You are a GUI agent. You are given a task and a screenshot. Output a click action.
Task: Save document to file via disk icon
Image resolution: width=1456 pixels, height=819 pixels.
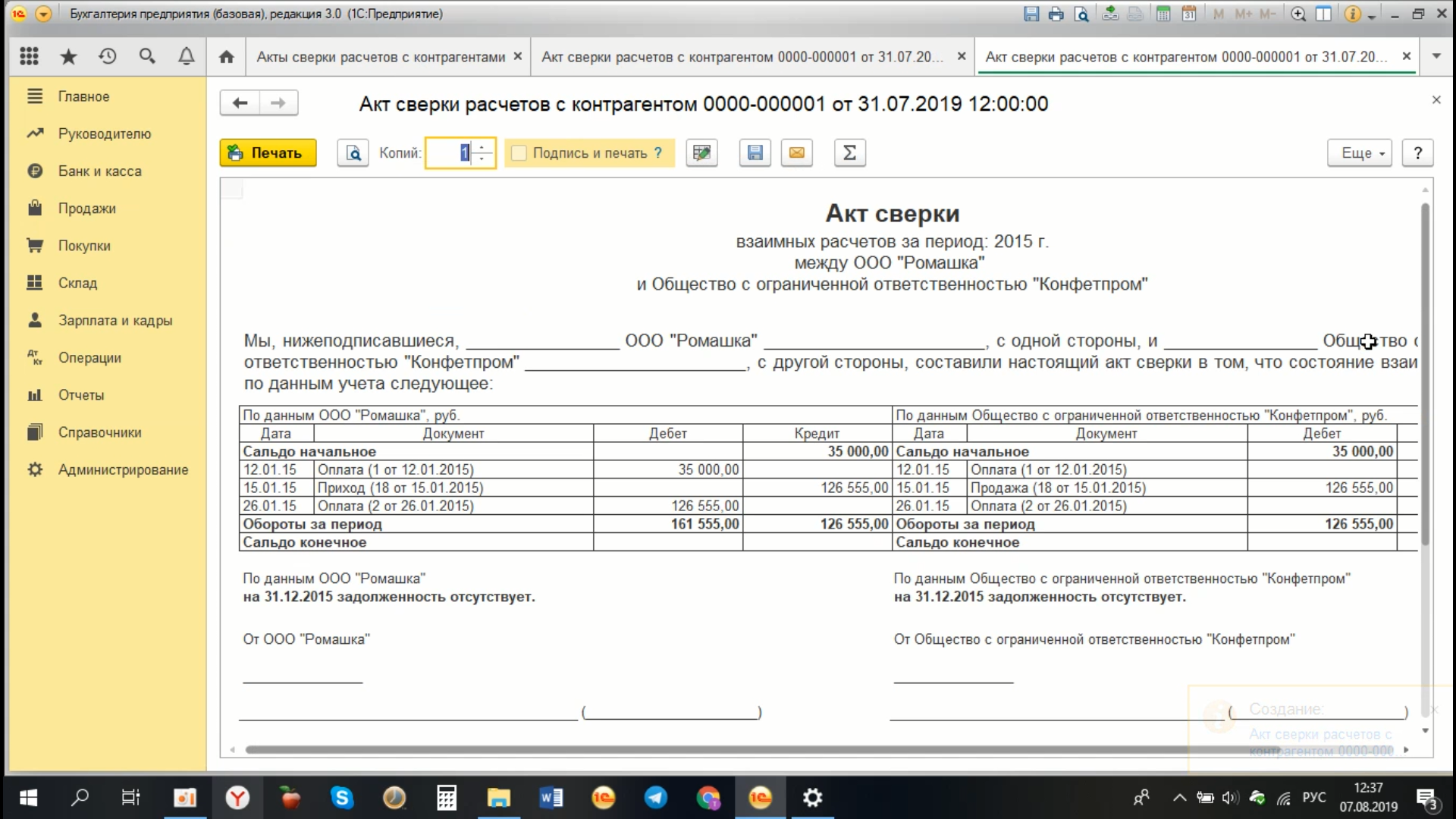point(755,153)
